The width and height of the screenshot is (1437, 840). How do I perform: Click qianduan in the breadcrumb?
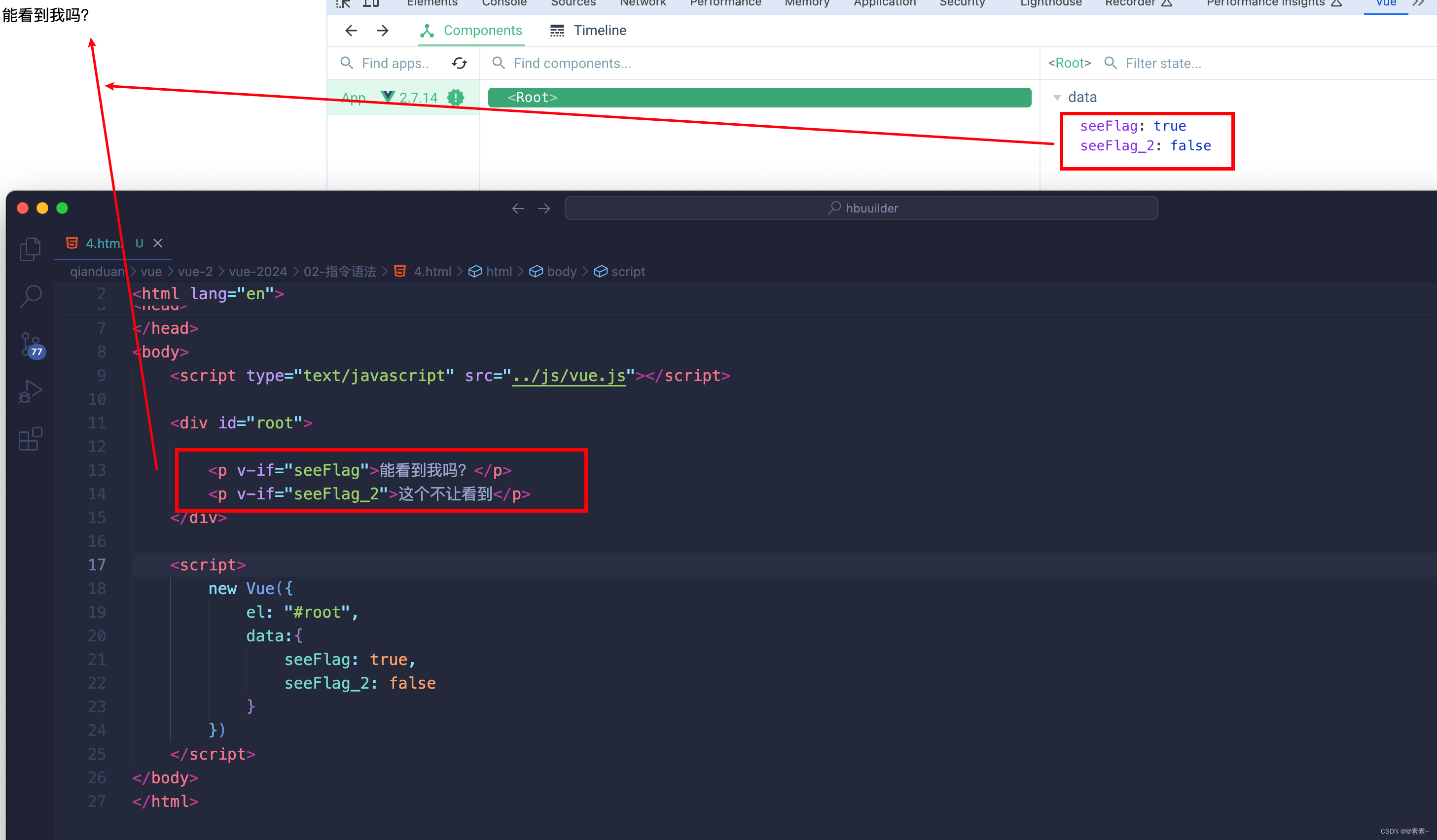97,272
